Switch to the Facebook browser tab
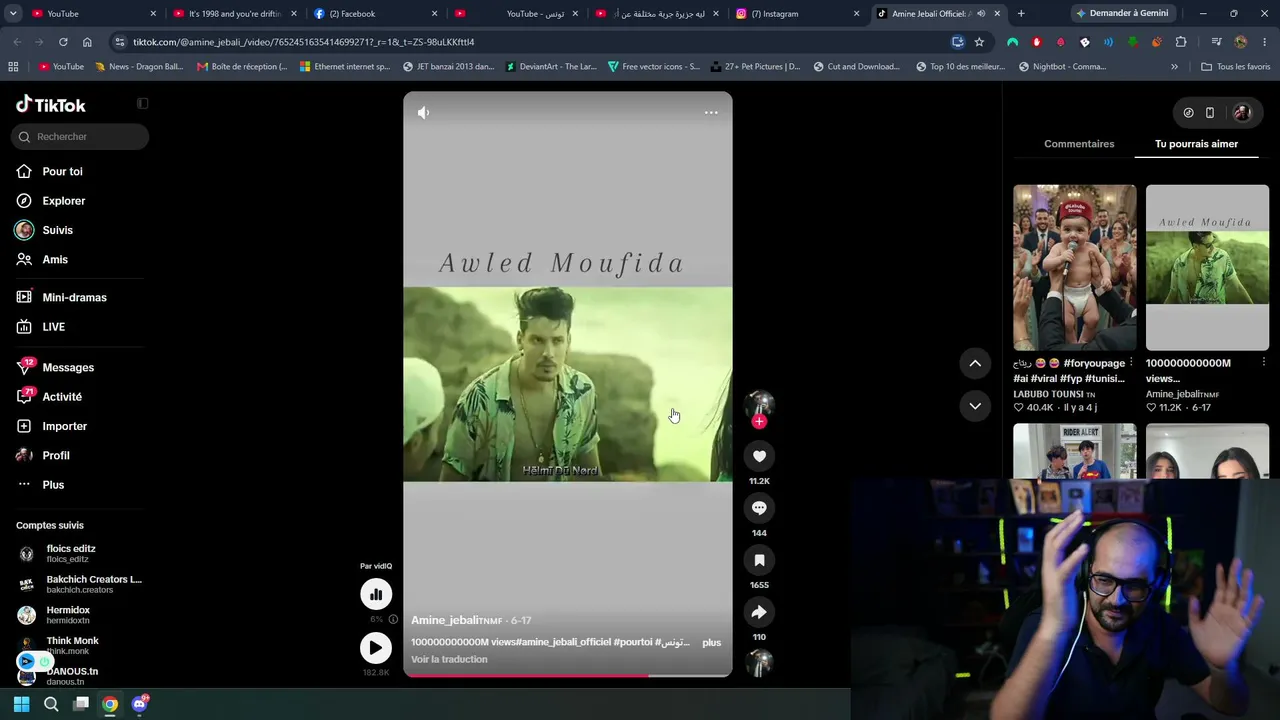The height and width of the screenshot is (720, 1280). point(376,14)
